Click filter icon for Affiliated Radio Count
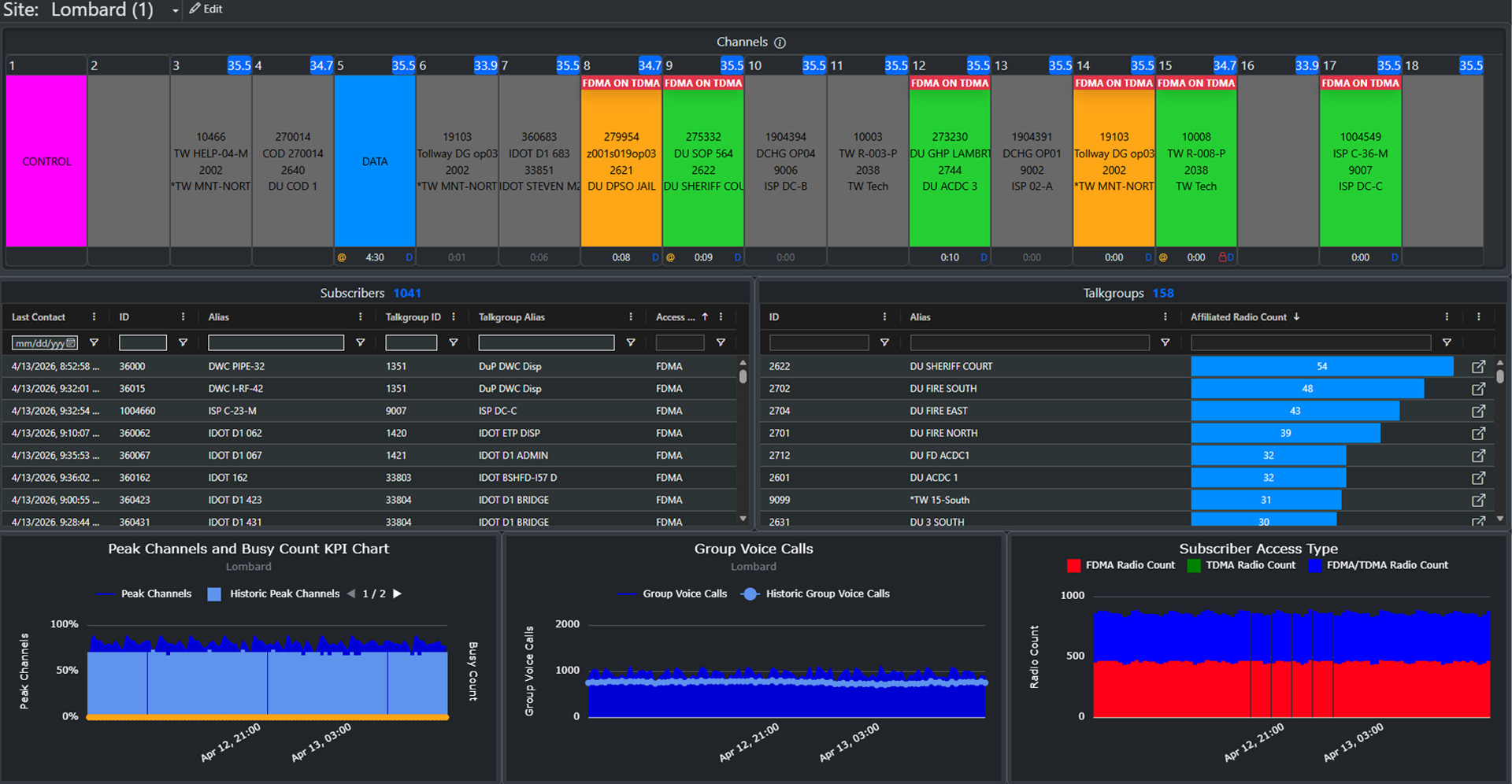 pyautogui.click(x=1447, y=343)
